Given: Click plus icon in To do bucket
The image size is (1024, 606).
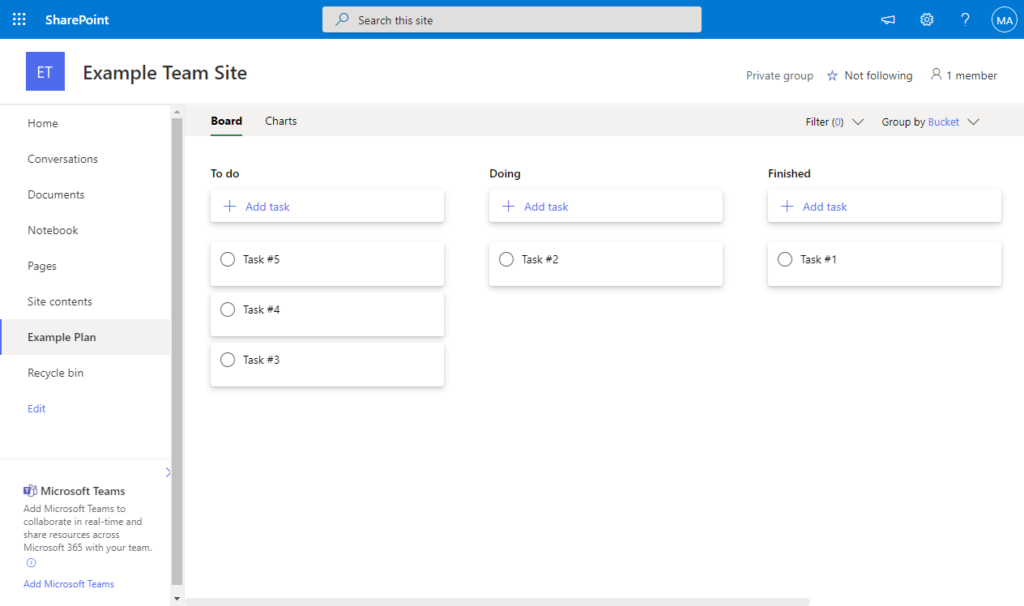Looking at the screenshot, I should pyautogui.click(x=229, y=206).
